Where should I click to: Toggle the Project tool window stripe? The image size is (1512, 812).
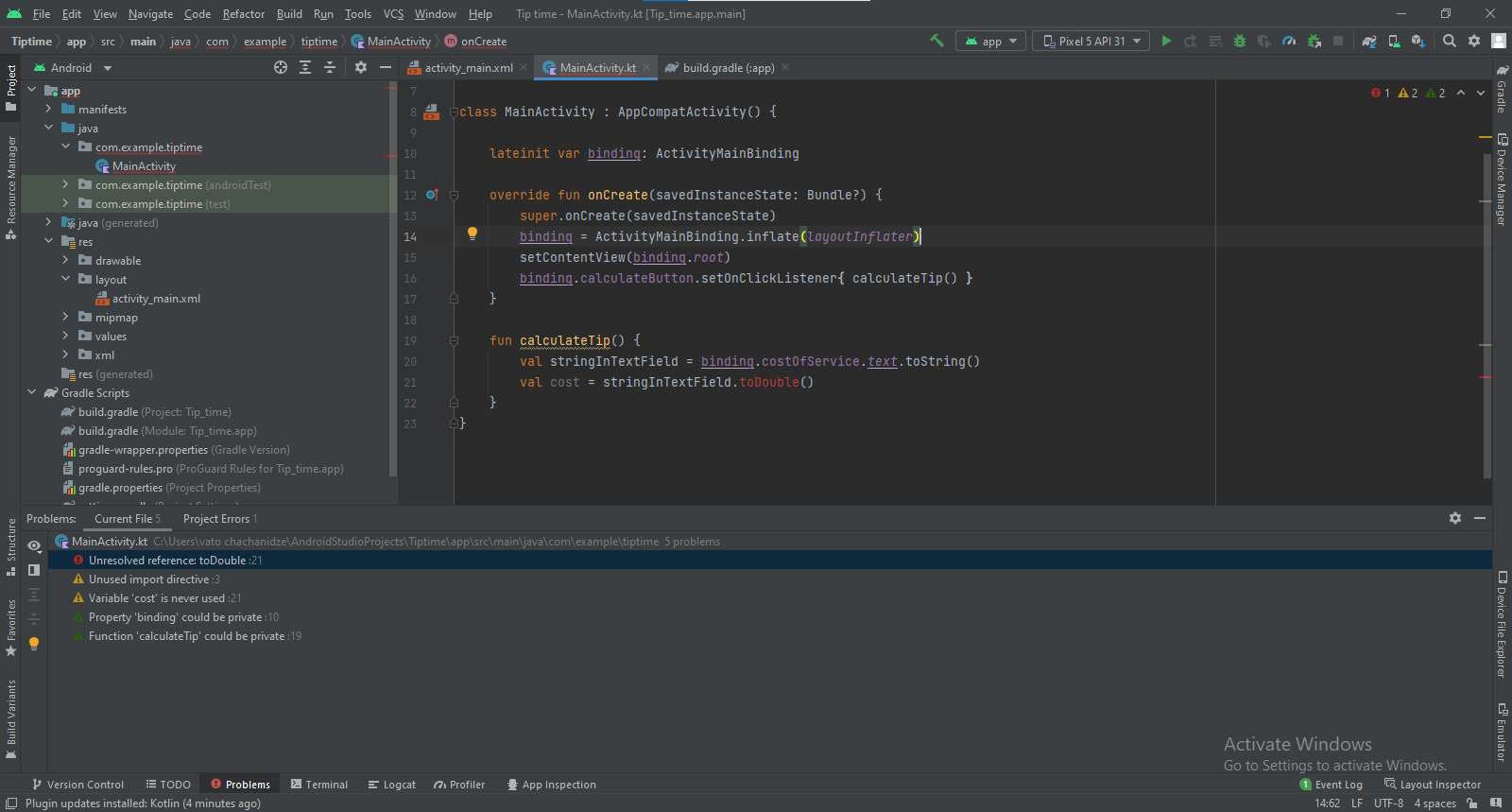point(10,88)
